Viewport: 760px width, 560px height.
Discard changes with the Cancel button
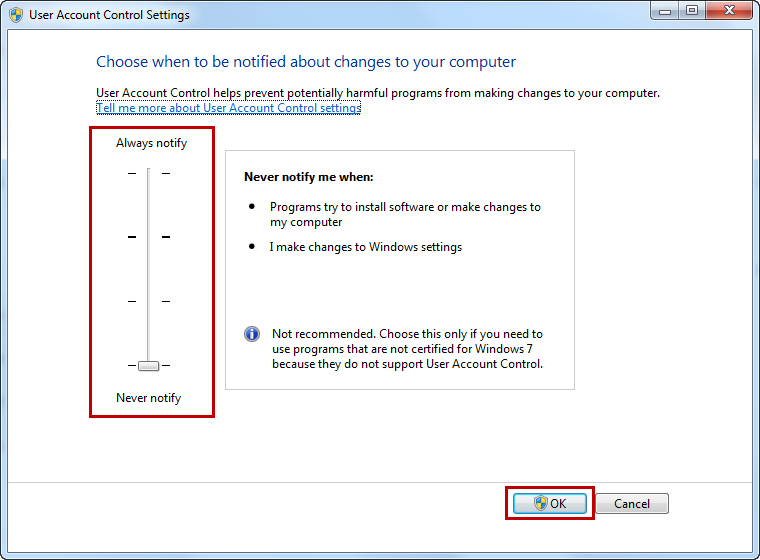[x=632, y=503]
